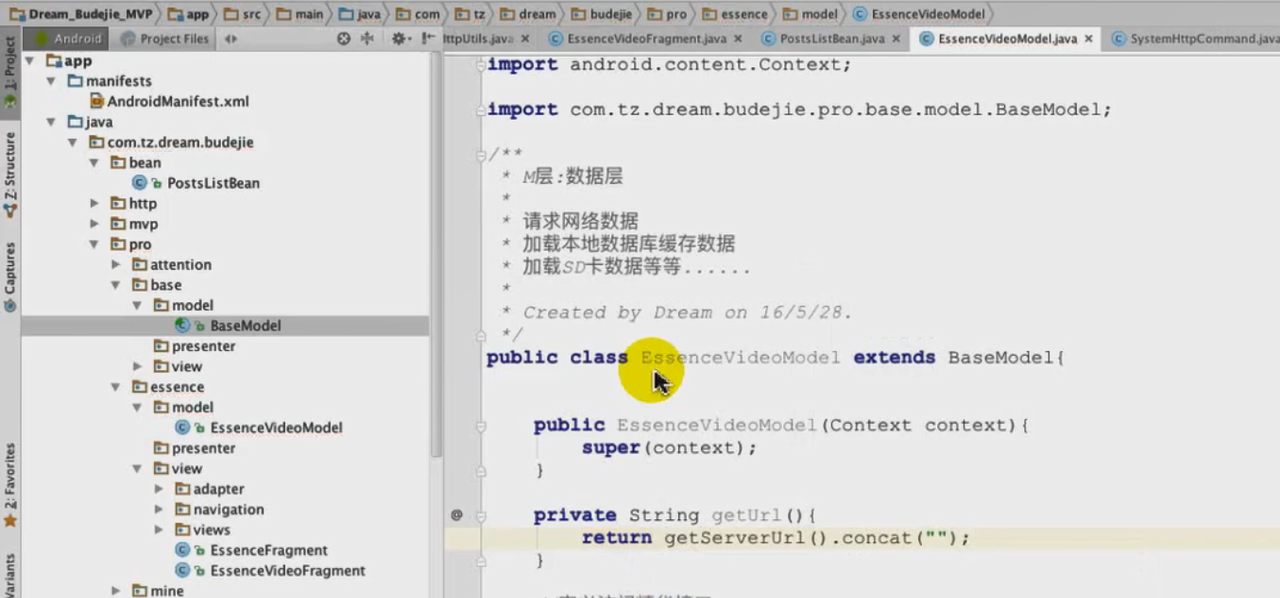Click the import android.content.Context line

(x=669, y=65)
